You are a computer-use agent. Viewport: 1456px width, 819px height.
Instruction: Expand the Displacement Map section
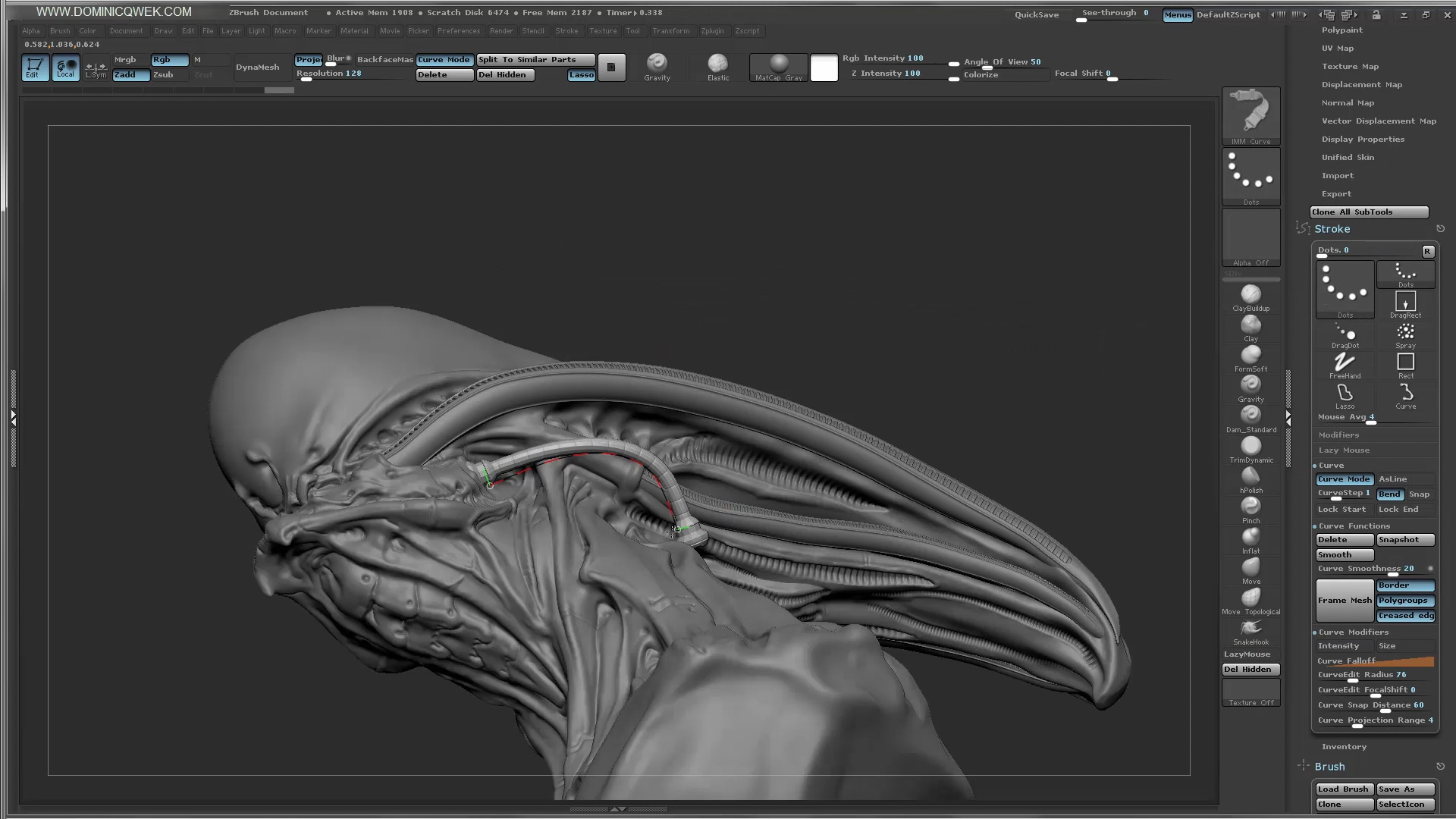(x=1361, y=85)
